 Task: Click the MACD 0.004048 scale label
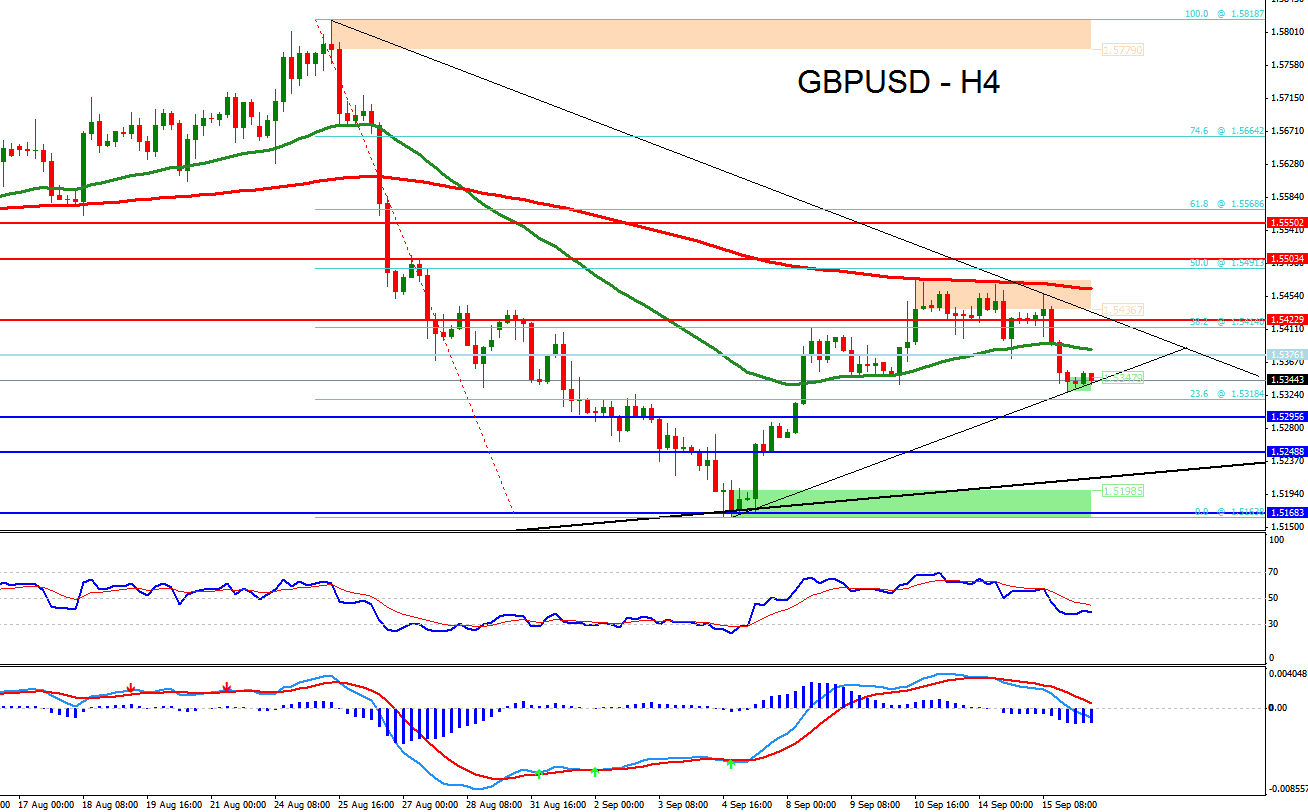click(x=1286, y=672)
